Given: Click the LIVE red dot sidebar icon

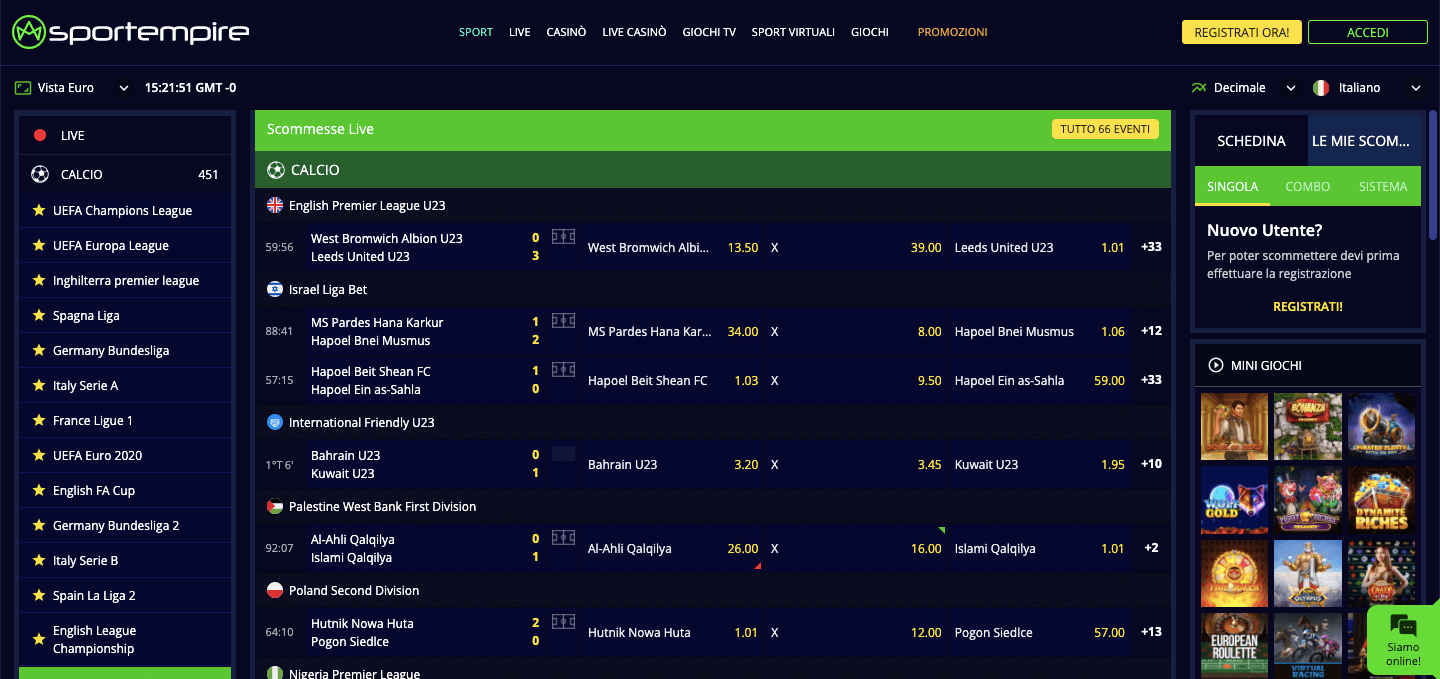Looking at the screenshot, I should [38, 135].
